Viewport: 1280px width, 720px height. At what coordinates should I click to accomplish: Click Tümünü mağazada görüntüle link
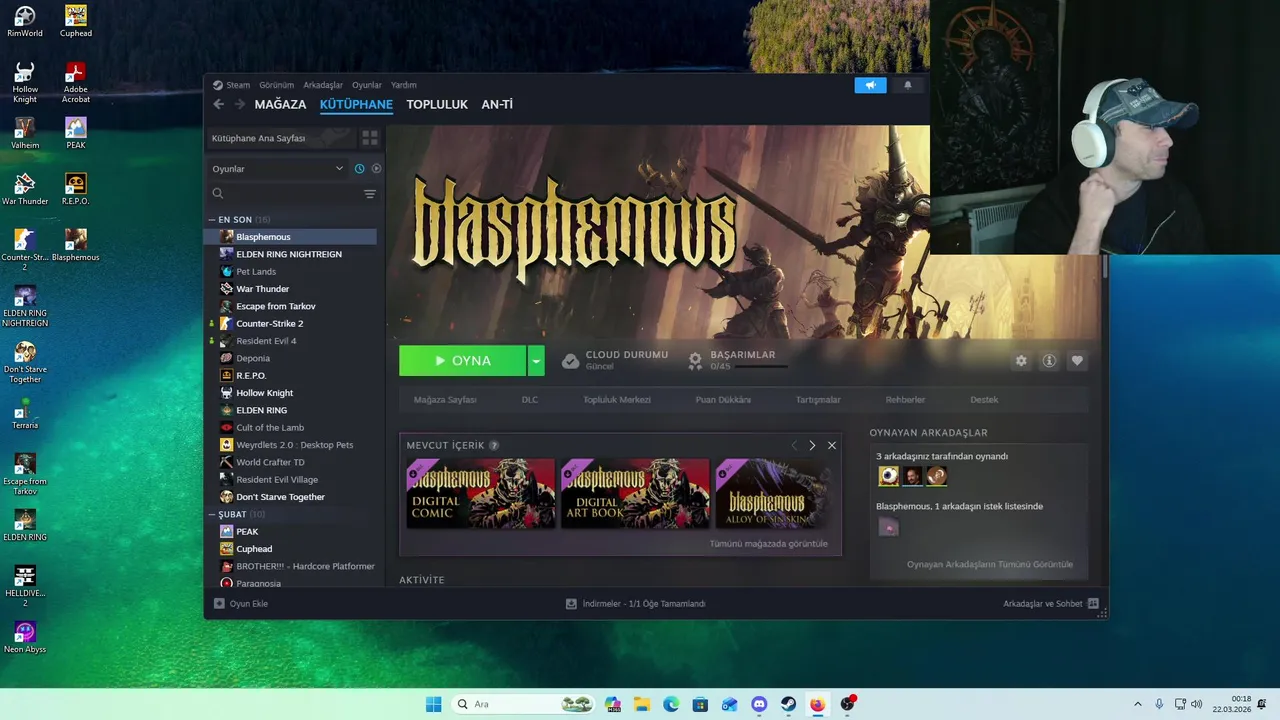click(769, 544)
